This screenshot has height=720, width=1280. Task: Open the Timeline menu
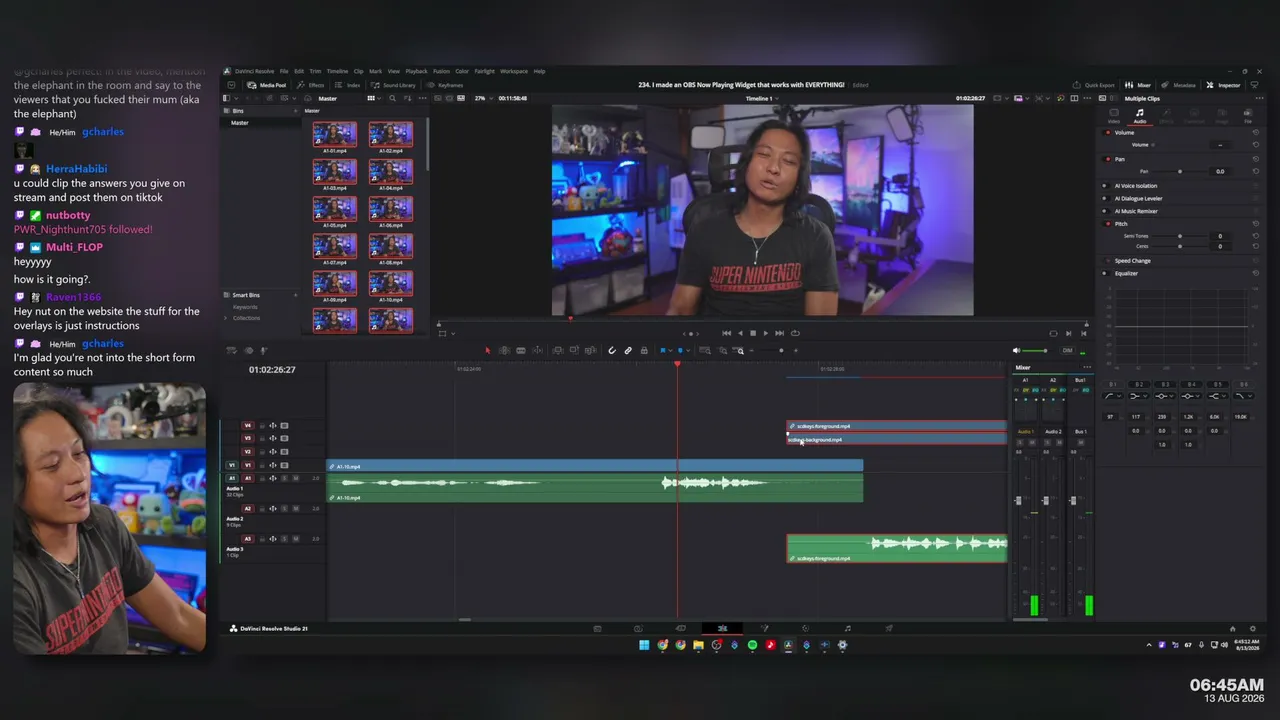[x=338, y=71]
